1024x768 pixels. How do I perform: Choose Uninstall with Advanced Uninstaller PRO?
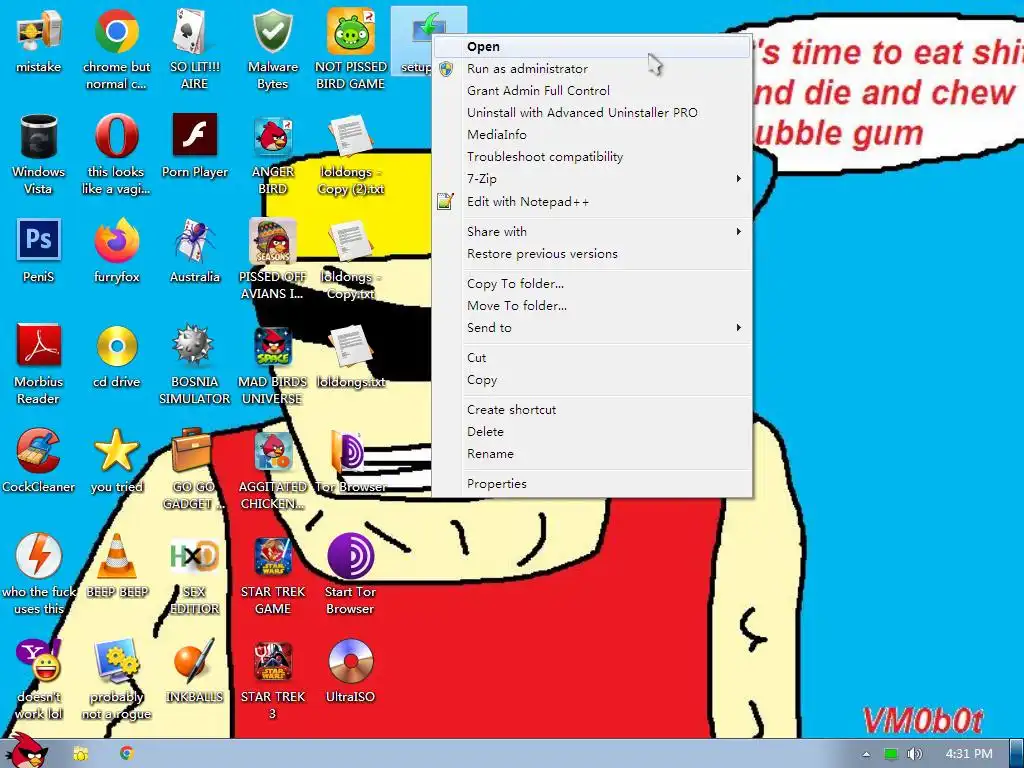point(592,112)
